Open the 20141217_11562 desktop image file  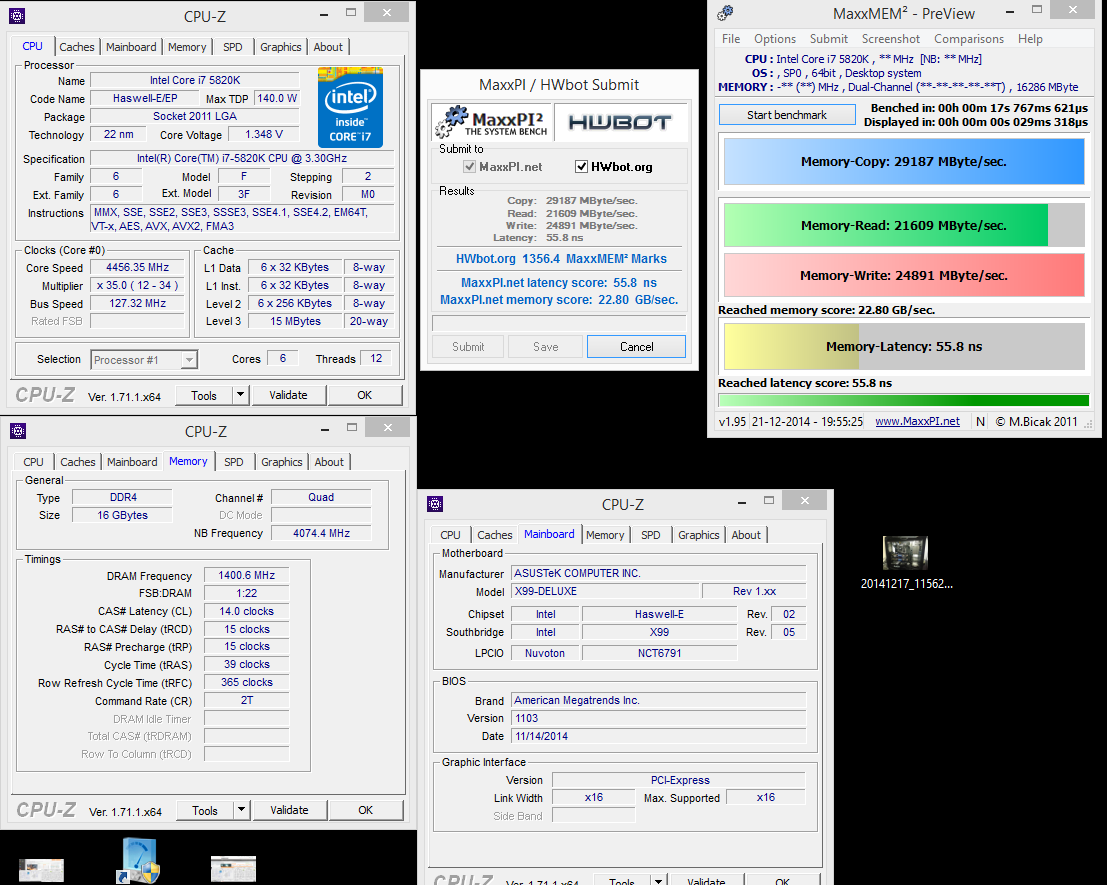906,562
